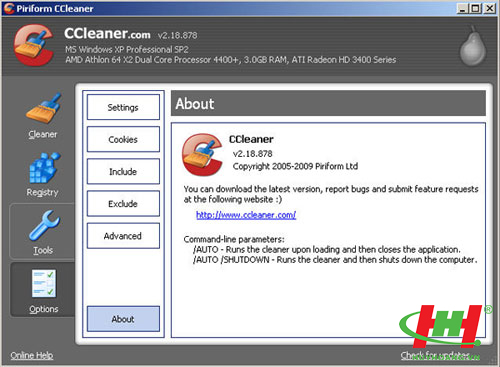Click the Copyright 2005-2009 Piriform Ltd text
Viewport: 500px width, 367px height.
coord(295,166)
